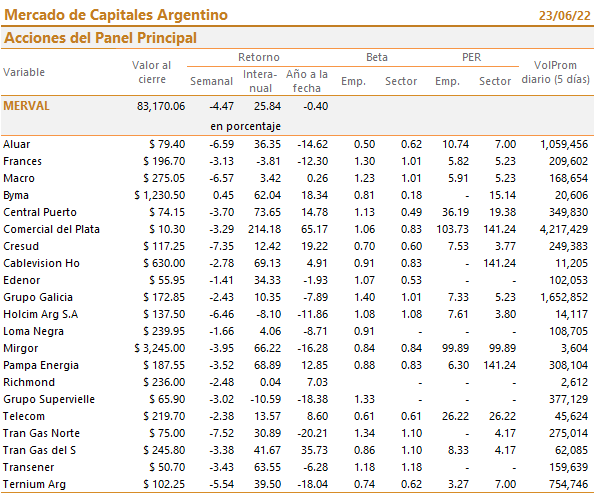Click Comercial del Plata volume 4,217,429
This screenshot has height=493, width=594.
click(x=564, y=229)
